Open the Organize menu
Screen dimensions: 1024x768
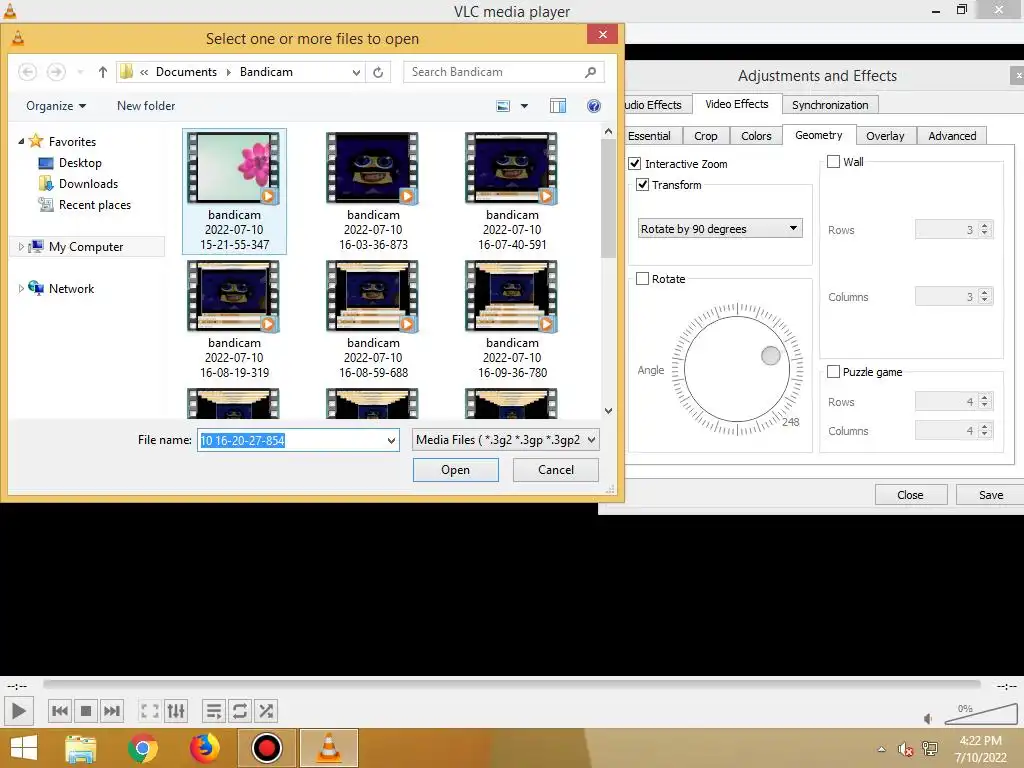[56, 106]
